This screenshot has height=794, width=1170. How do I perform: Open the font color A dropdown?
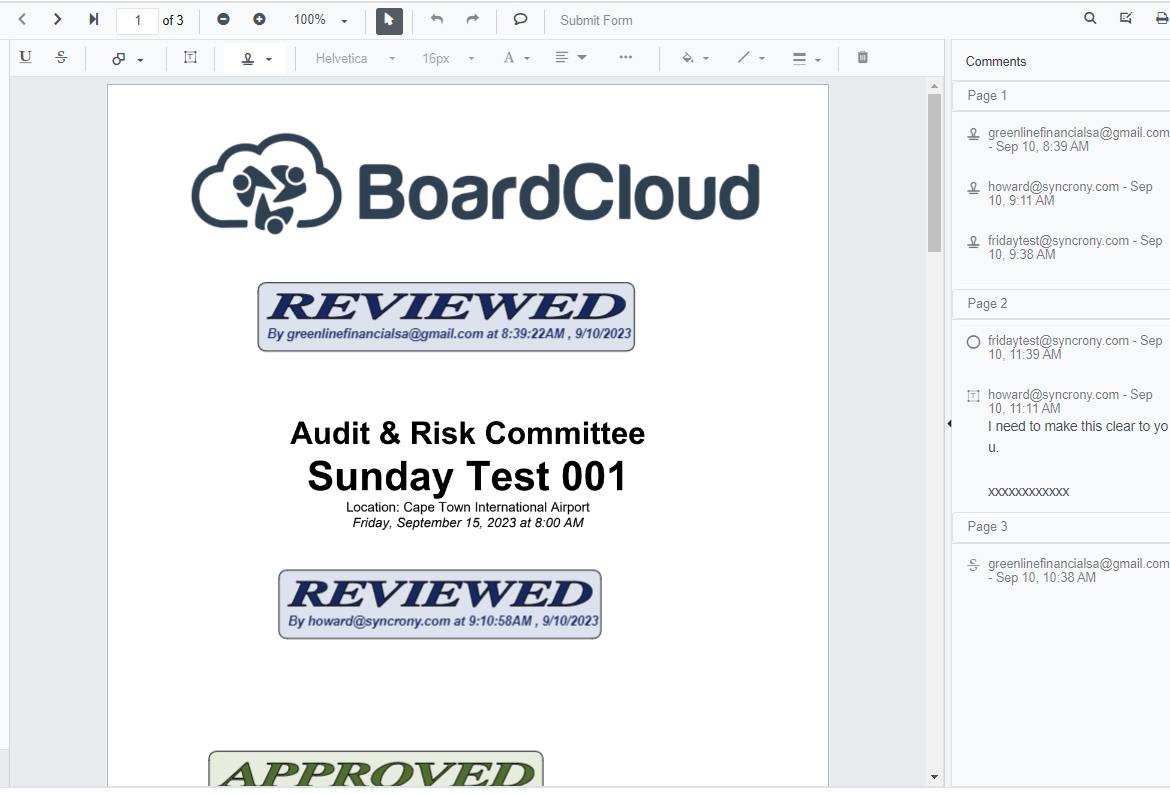pyautogui.click(x=516, y=58)
